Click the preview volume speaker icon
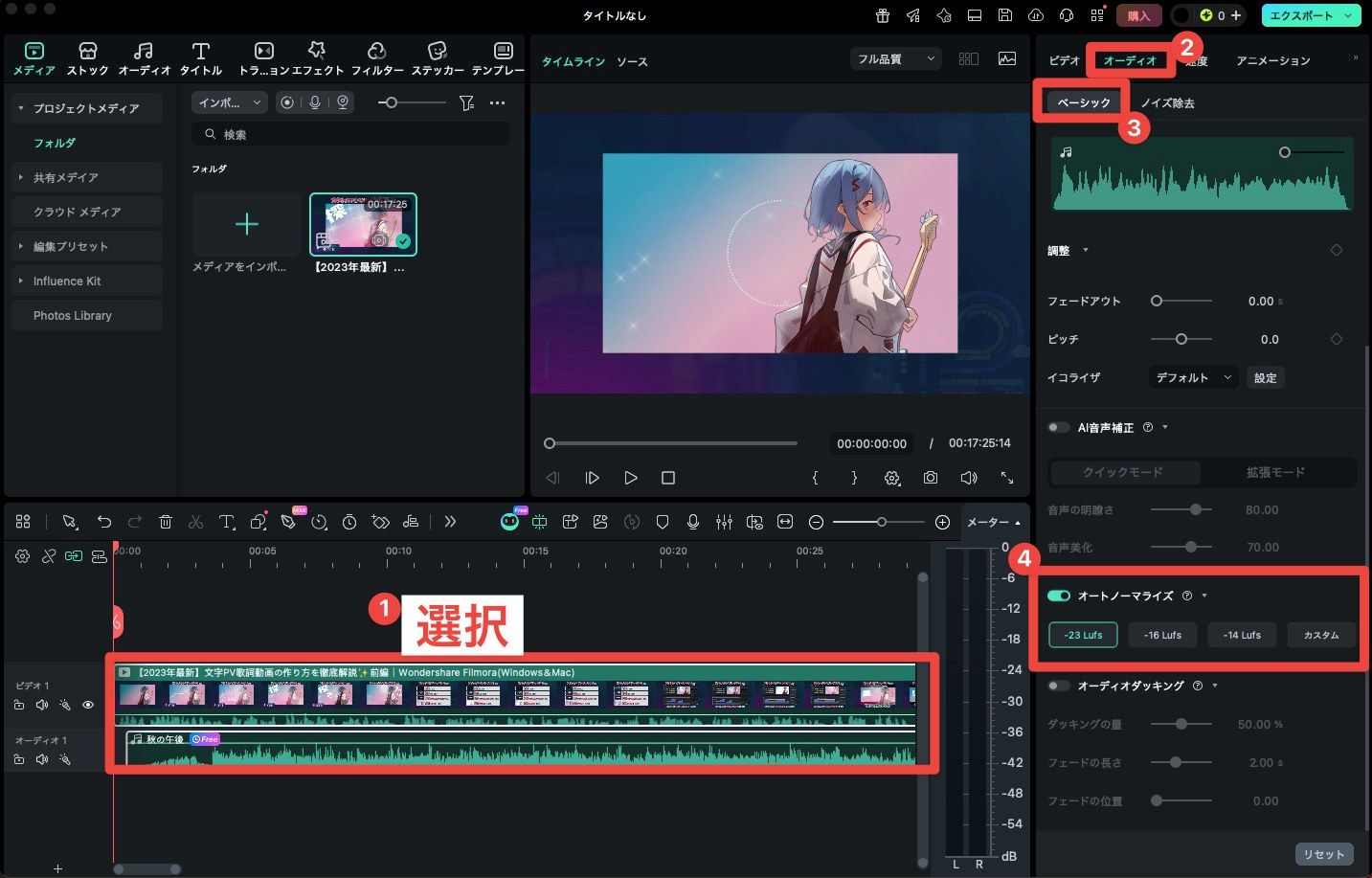 click(969, 477)
